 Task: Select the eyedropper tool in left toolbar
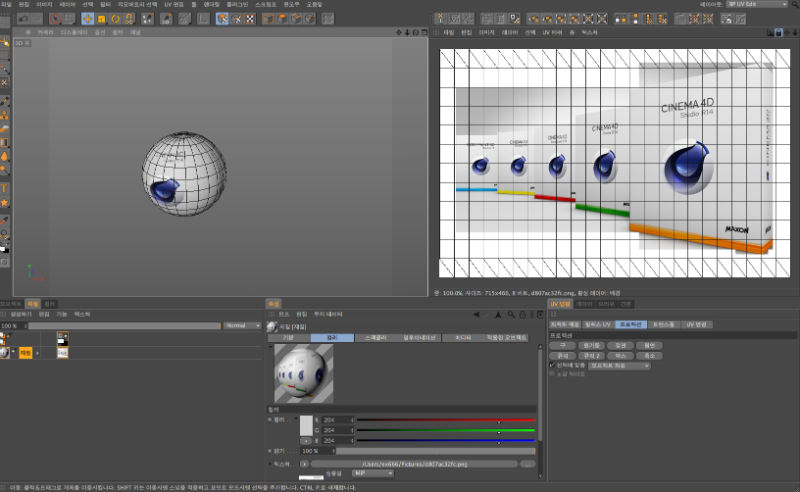click(4, 220)
